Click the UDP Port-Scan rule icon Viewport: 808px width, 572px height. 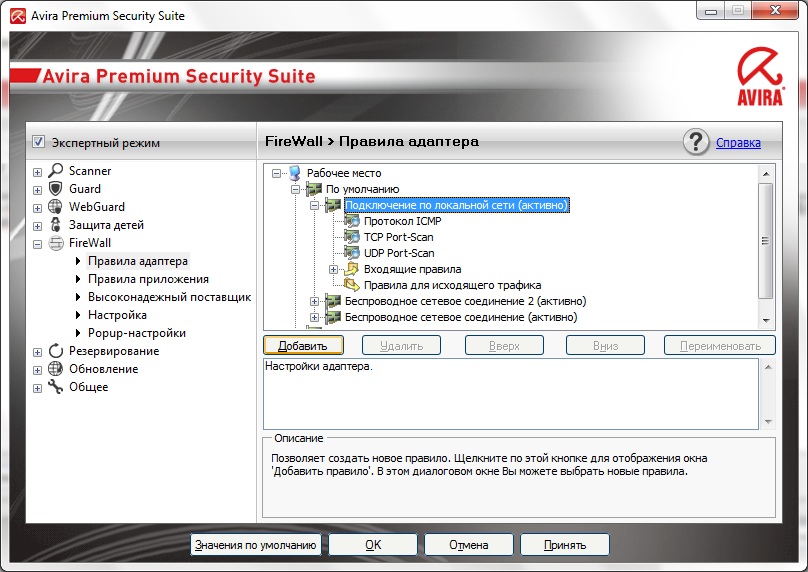(x=352, y=253)
